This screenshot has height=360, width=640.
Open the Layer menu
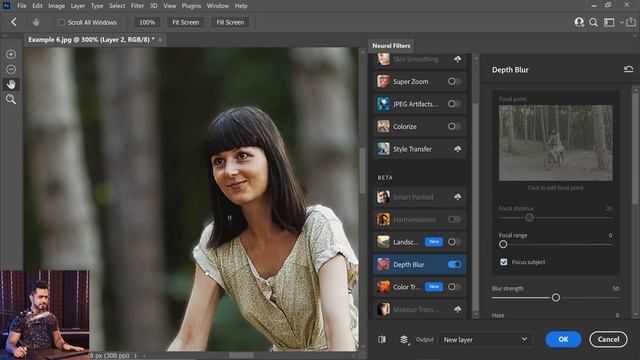(x=78, y=6)
